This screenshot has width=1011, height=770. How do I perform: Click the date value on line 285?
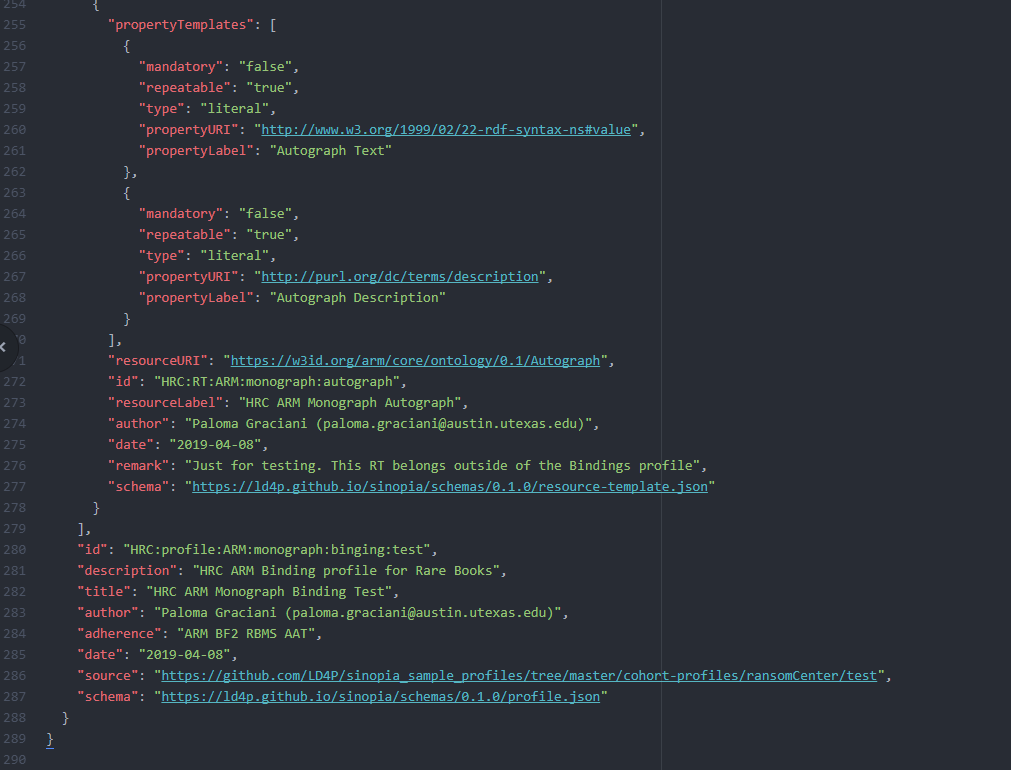click(x=184, y=655)
